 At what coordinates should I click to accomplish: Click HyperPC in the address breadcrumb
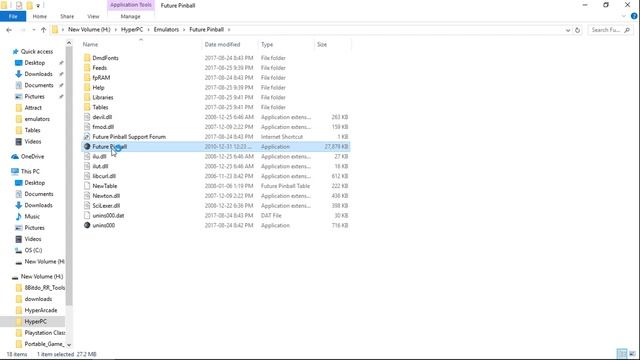click(132, 29)
